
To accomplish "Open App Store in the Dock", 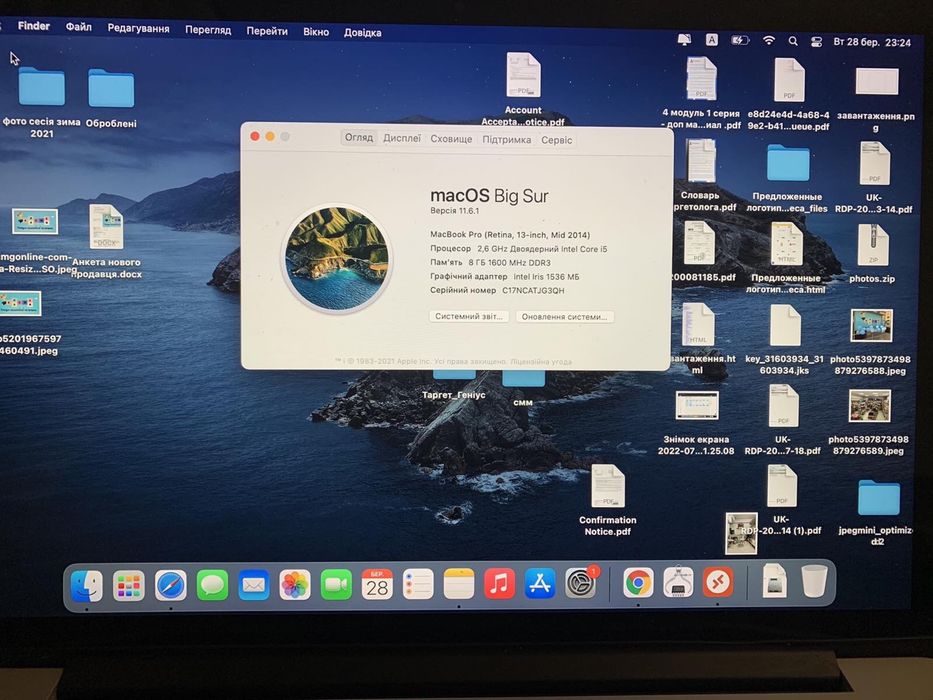I will (x=540, y=583).
